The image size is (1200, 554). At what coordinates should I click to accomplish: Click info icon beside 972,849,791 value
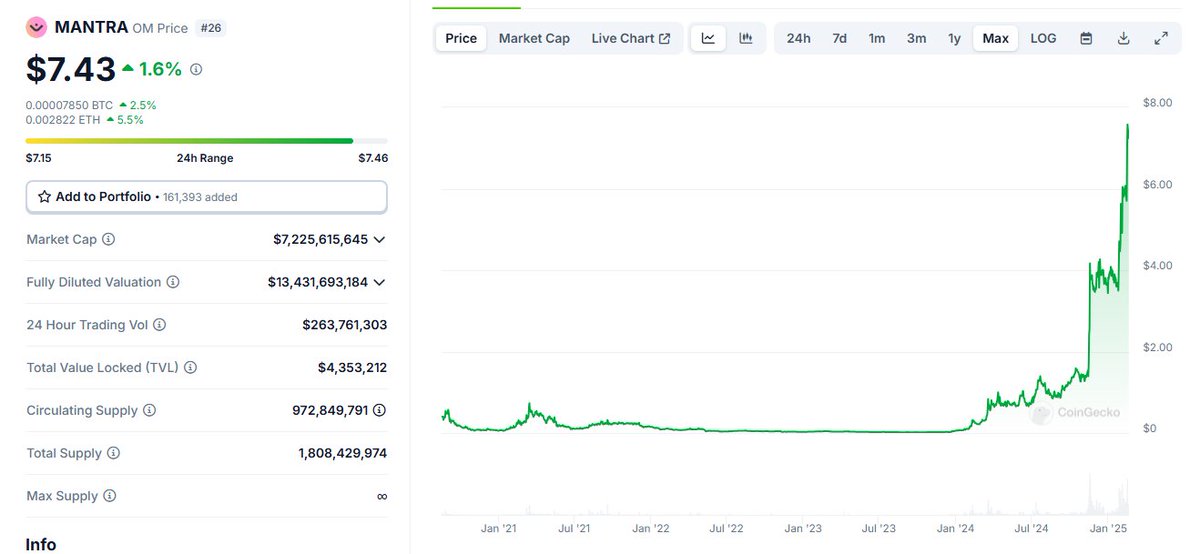[x=380, y=411]
